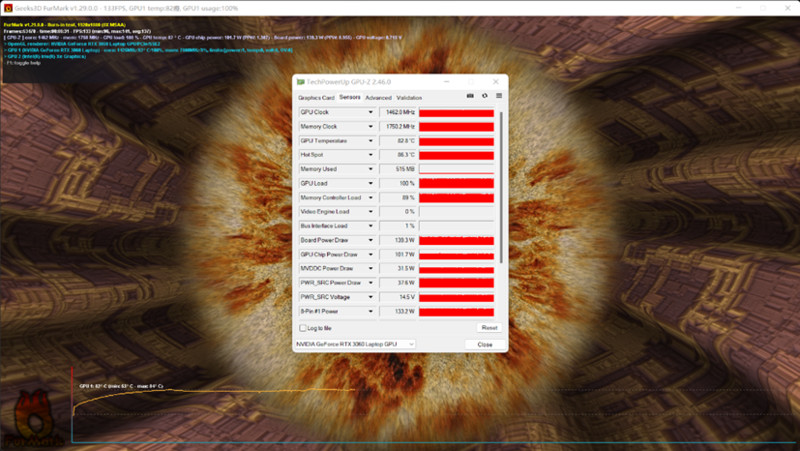The width and height of the screenshot is (800, 451).
Task: Click the 1750.2 MHz memory clock value
Action: [x=398, y=127]
